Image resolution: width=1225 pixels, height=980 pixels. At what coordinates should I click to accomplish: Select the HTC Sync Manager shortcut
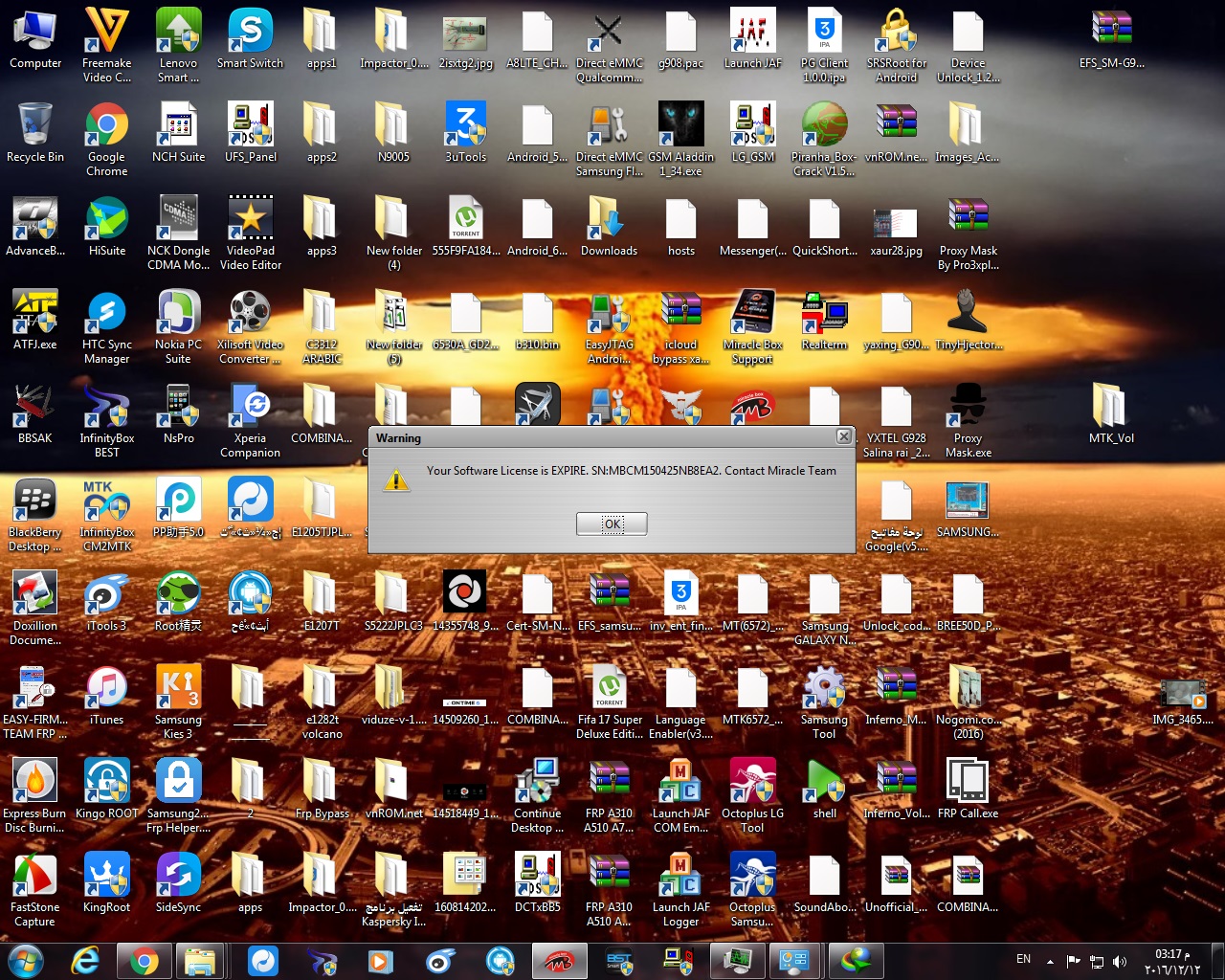coord(107,327)
